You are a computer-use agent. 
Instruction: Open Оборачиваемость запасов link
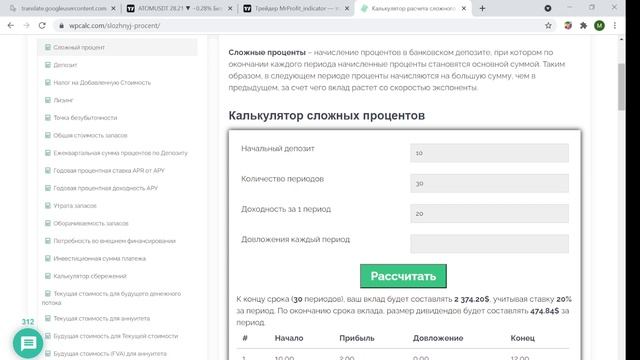point(91,223)
